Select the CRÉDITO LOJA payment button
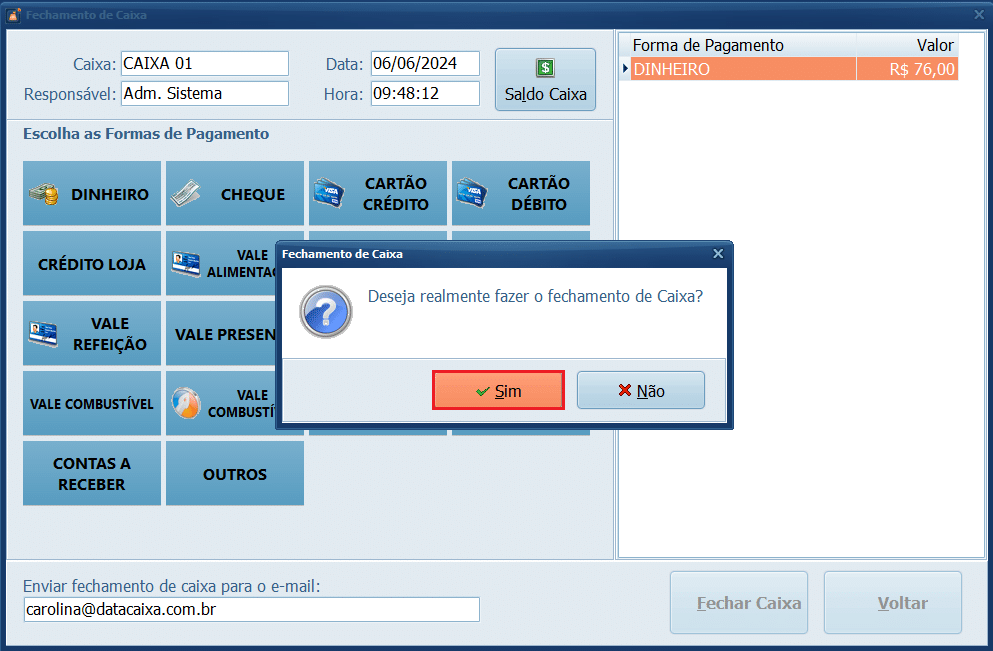This screenshot has width=993, height=651. coord(92,264)
